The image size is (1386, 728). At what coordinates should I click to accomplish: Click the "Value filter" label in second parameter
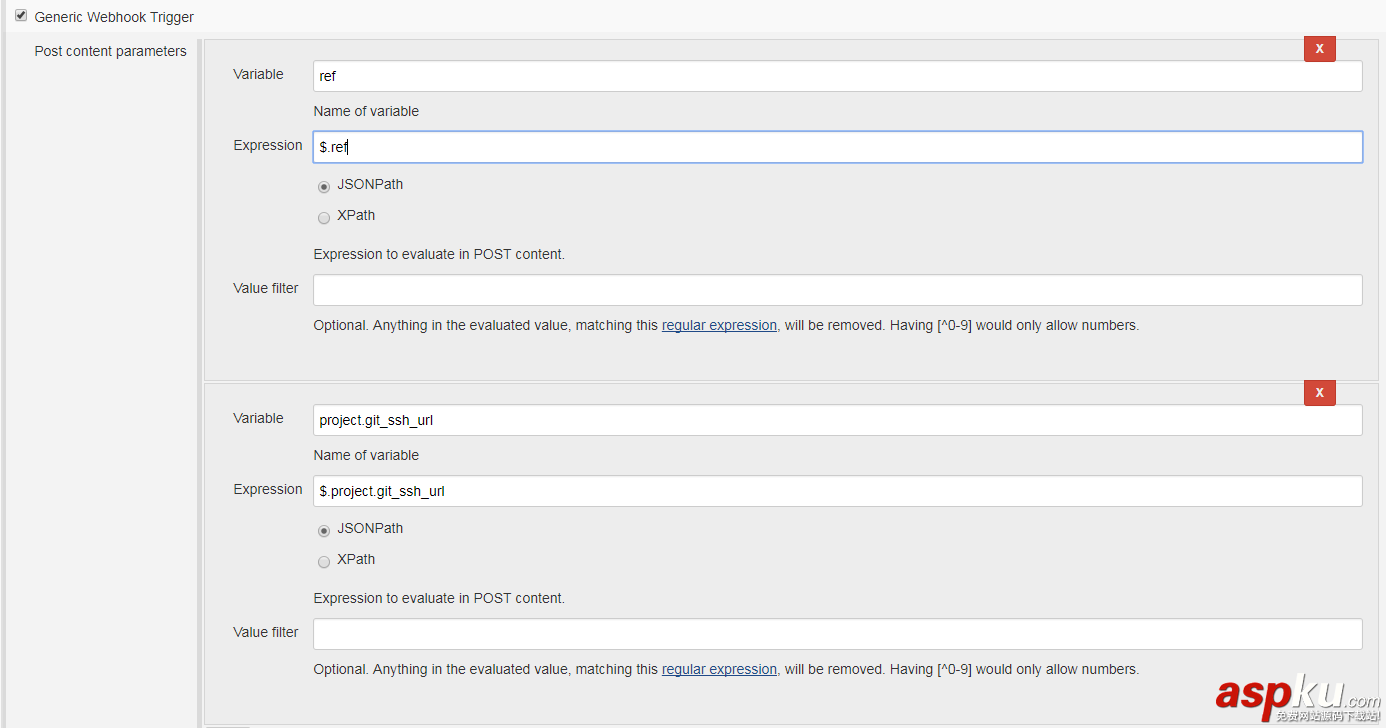(x=265, y=632)
